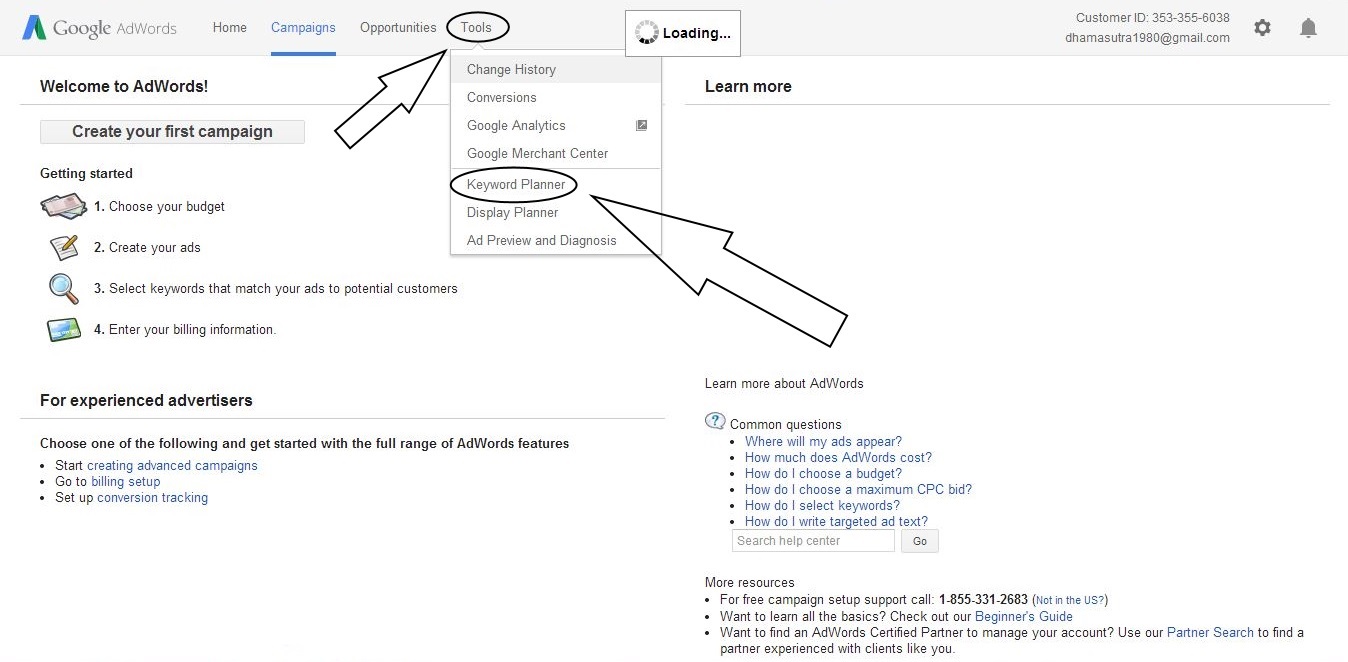
Task: Switch to the Campaigns tab
Action: click(303, 28)
